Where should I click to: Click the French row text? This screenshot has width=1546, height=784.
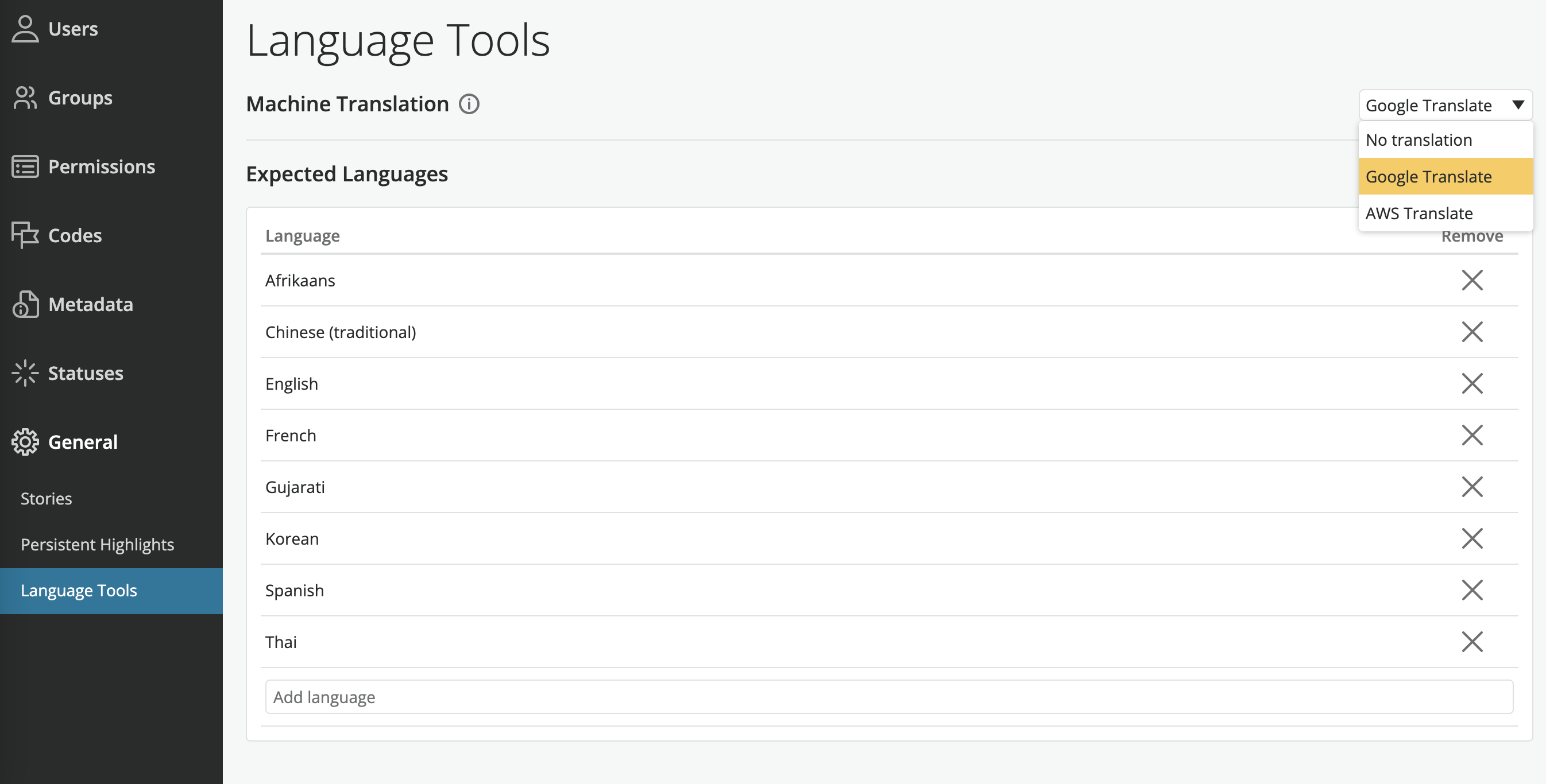click(x=291, y=435)
